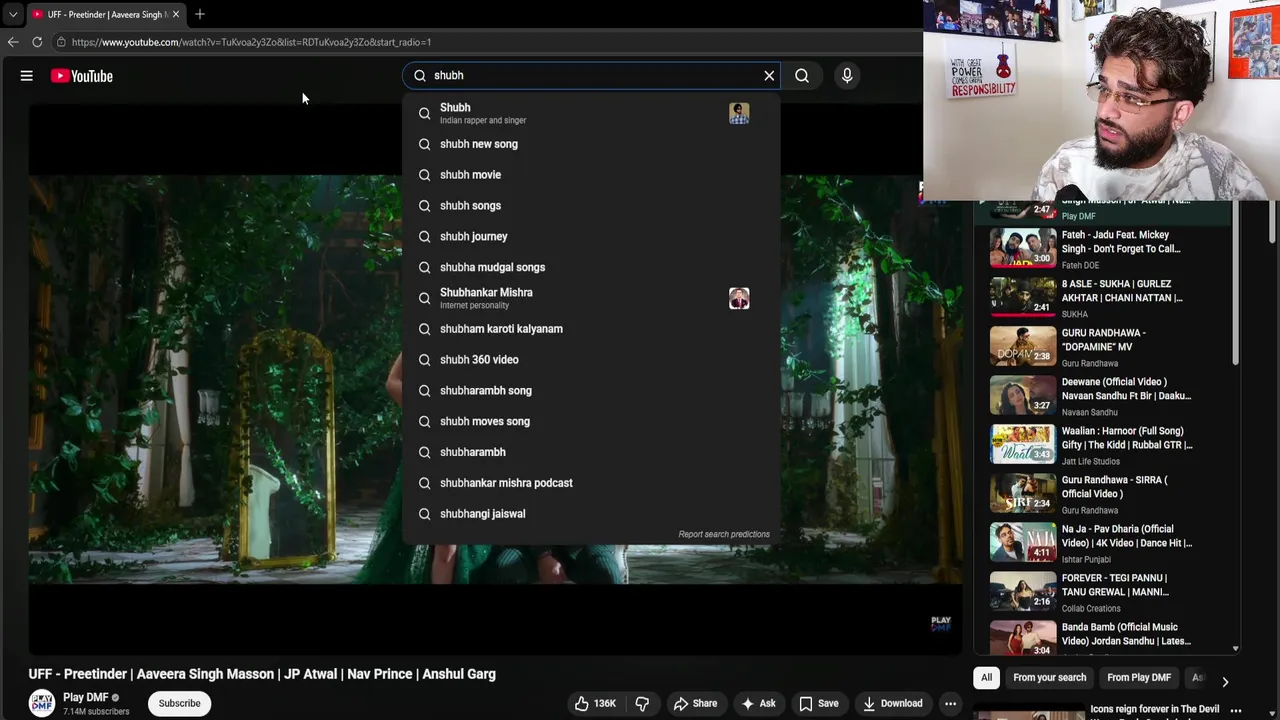Share the video
The width and height of the screenshot is (1280, 720).
coord(695,703)
